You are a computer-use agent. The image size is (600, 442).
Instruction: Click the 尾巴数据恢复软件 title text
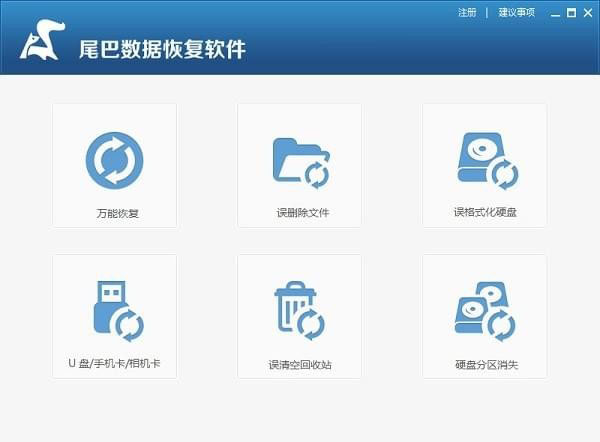point(162,49)
